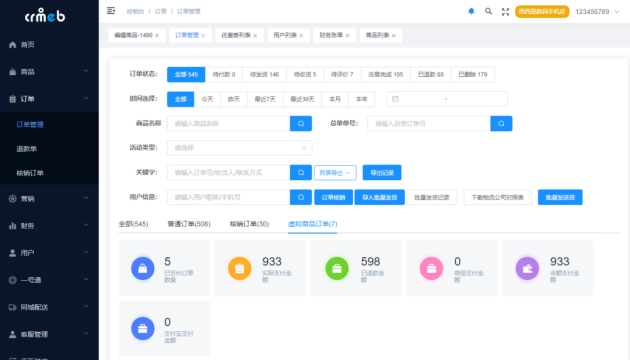Viewport: 630px width, 360px height.
Task: Click the person icon beside 用户
Action: (12, 253)
